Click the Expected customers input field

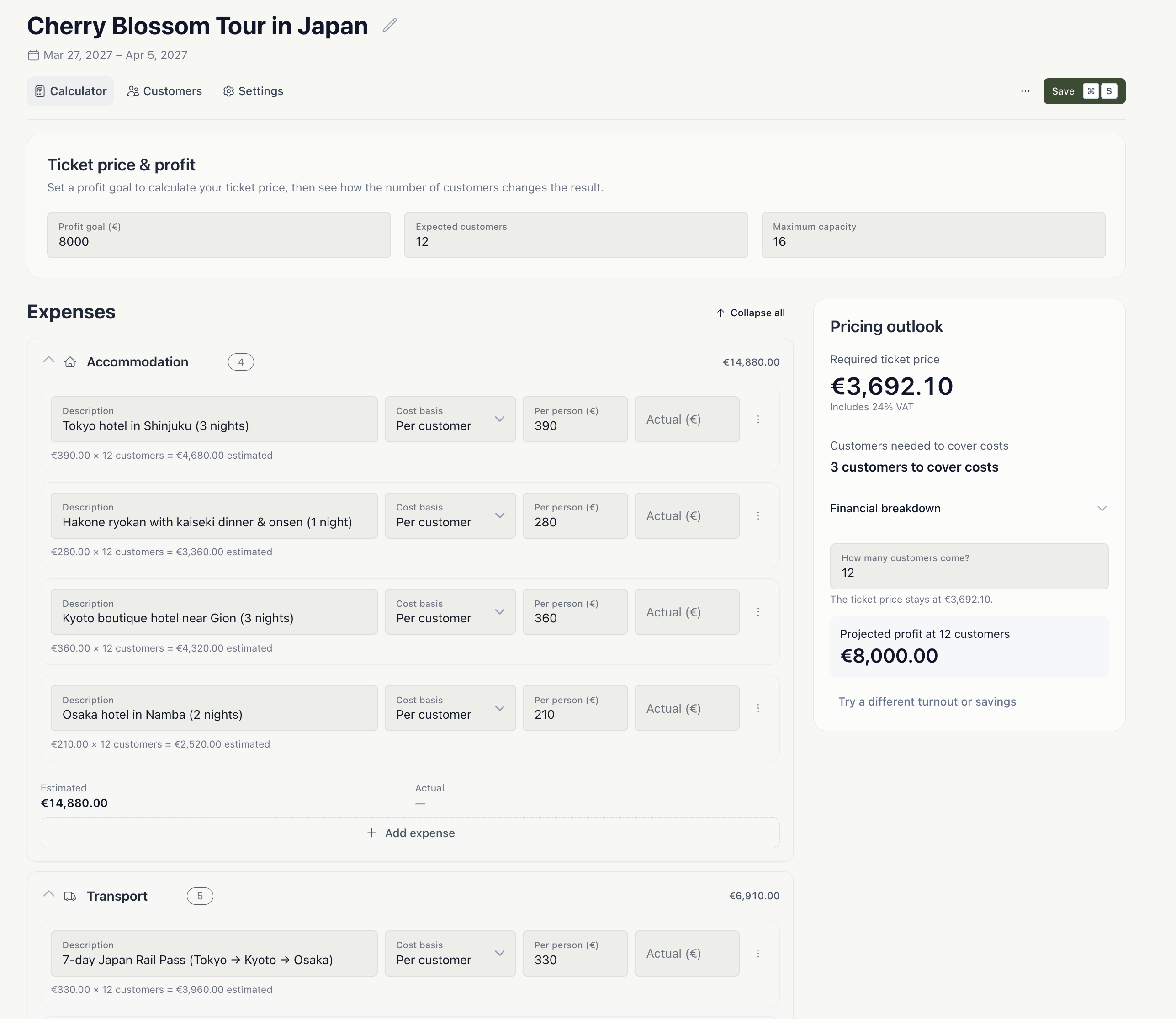click(x=576, y=235)
